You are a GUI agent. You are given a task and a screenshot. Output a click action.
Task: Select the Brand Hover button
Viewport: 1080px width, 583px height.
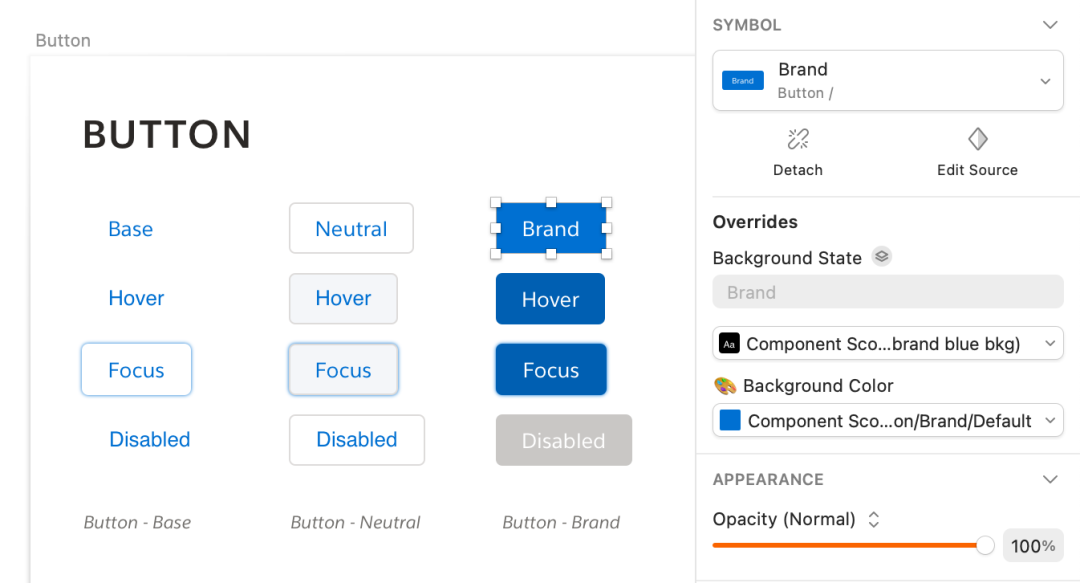click(550, 299)
